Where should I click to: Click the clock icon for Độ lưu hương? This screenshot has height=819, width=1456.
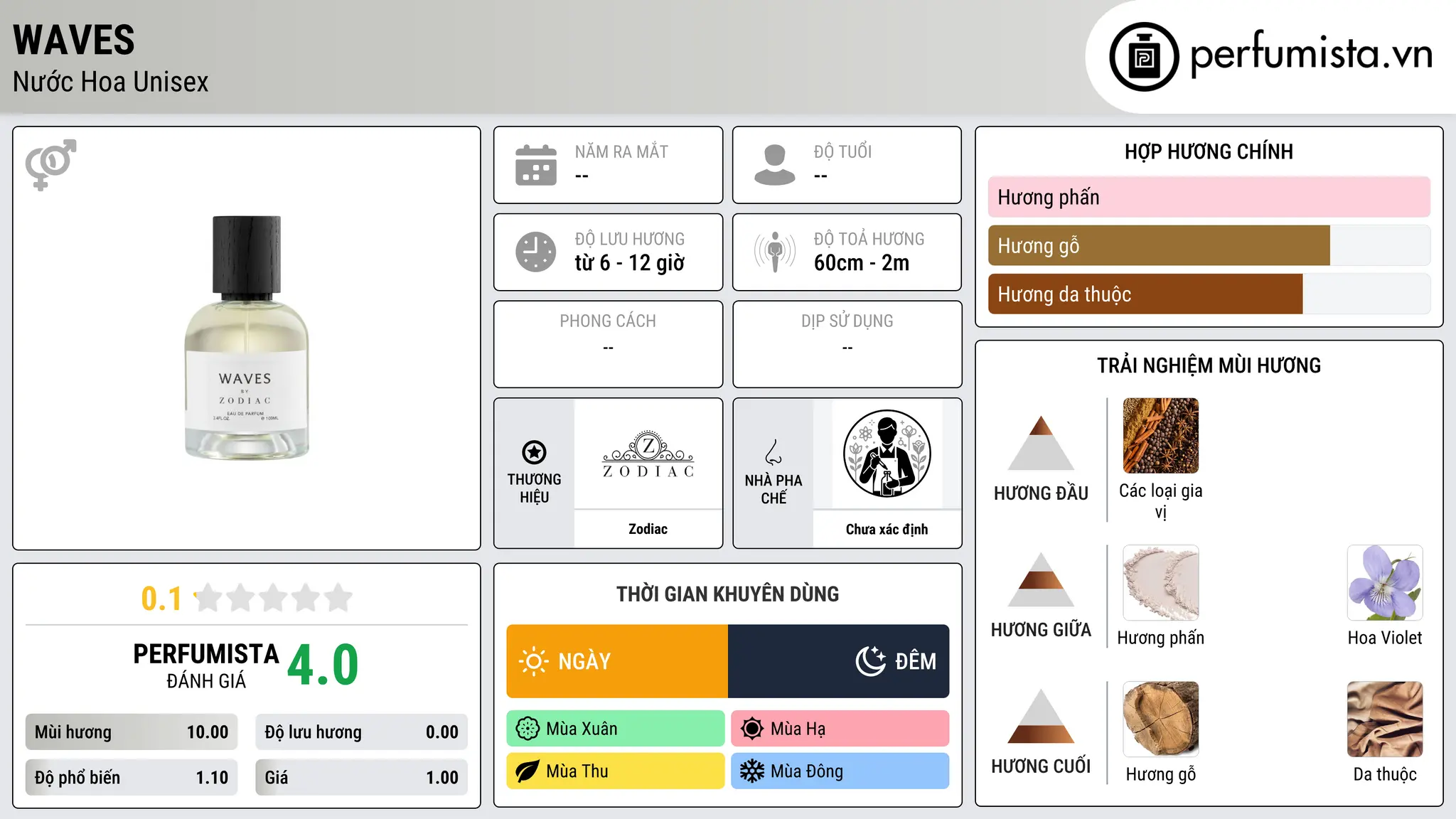(x=536, y=252)
